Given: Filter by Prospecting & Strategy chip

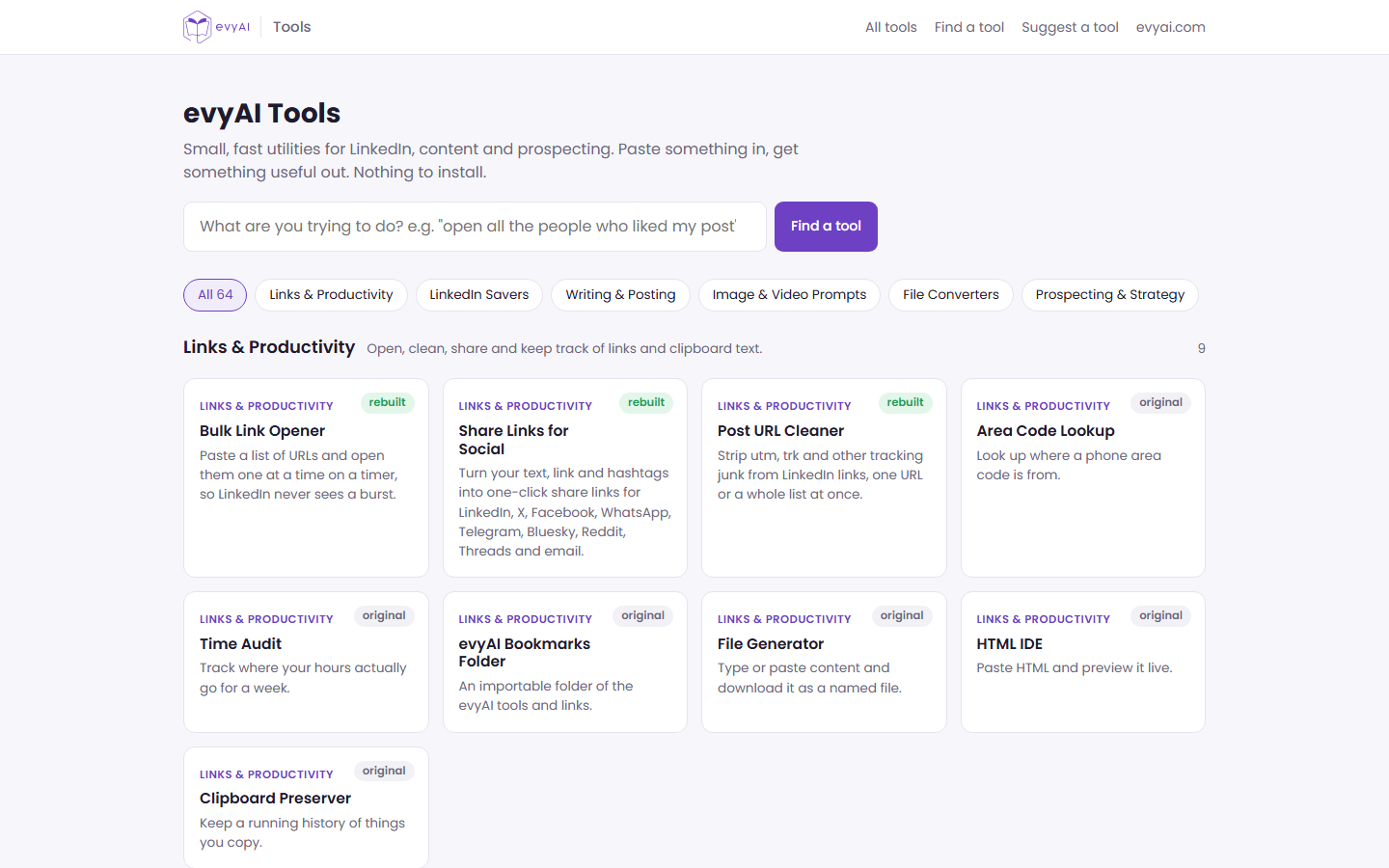Looking at the screenshot, I should click(1109, 295).
